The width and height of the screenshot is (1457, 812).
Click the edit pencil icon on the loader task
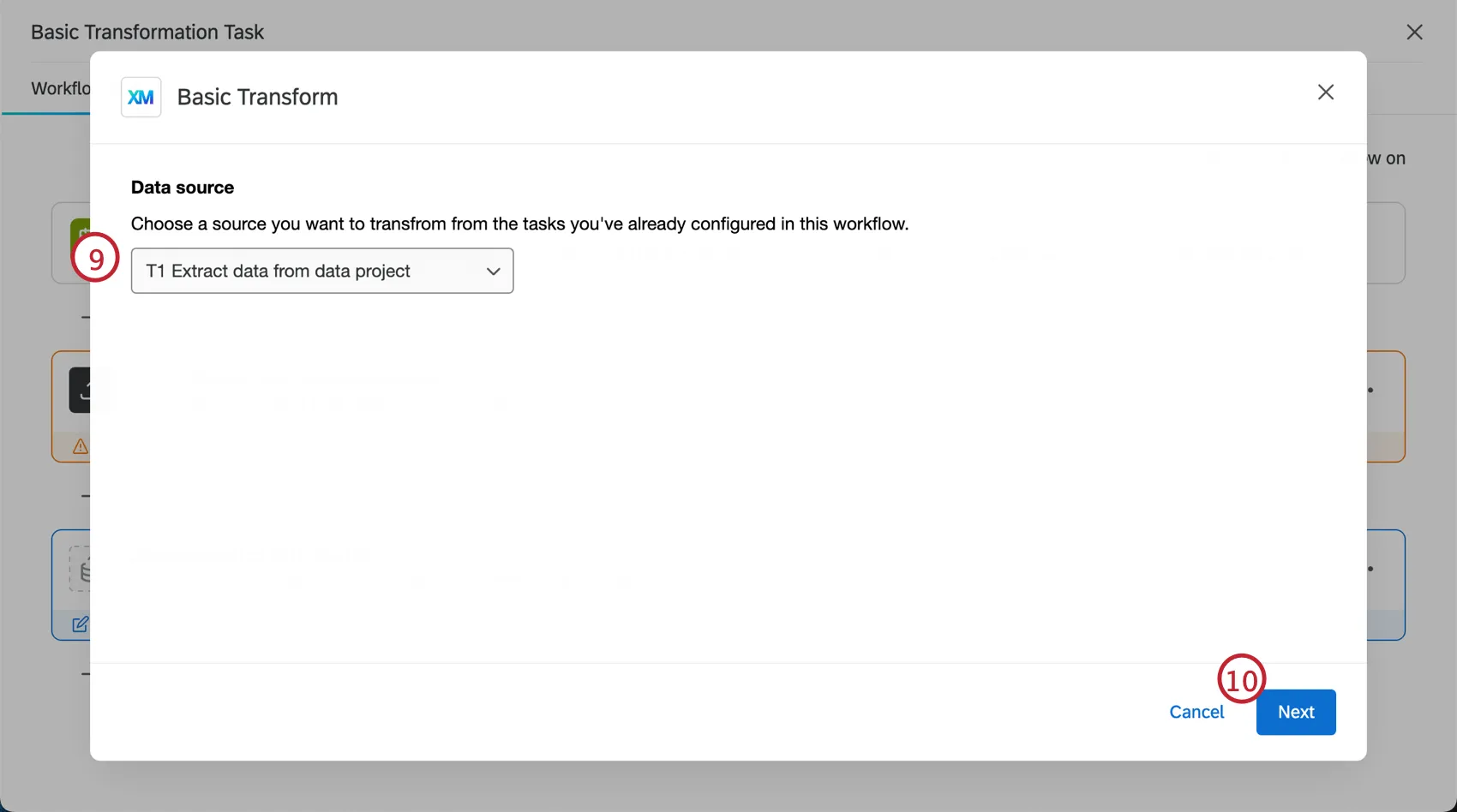[81, 624]
